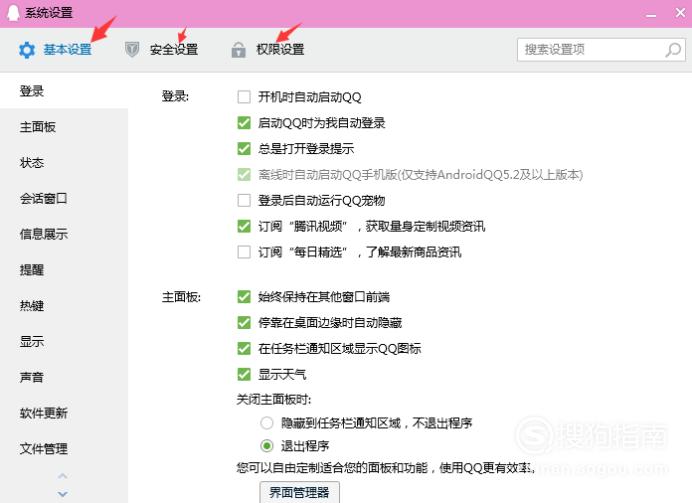Go to 热键 in the sidebar
Screen dimensions: 692x503
coord(64,306)
